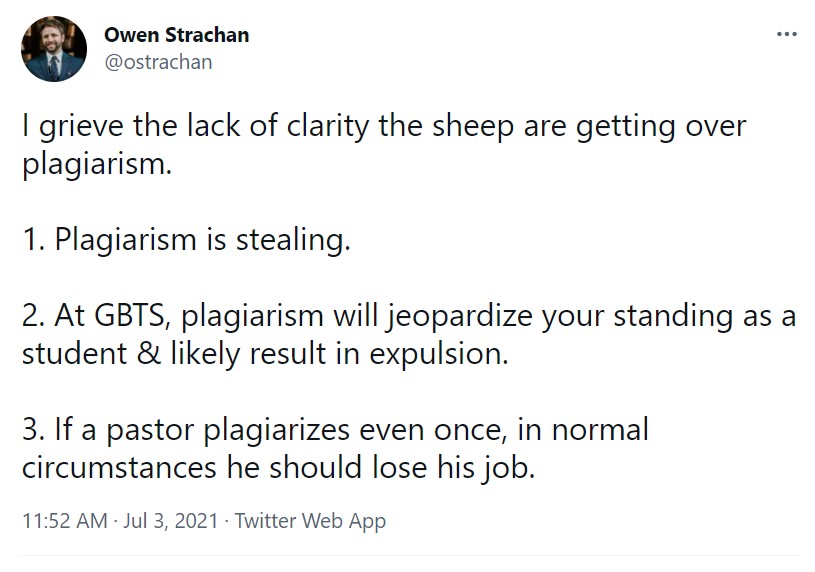Click the opening line starting "I grieve"
This screenshot has width=815, height=572.
[x=384, y=128]
